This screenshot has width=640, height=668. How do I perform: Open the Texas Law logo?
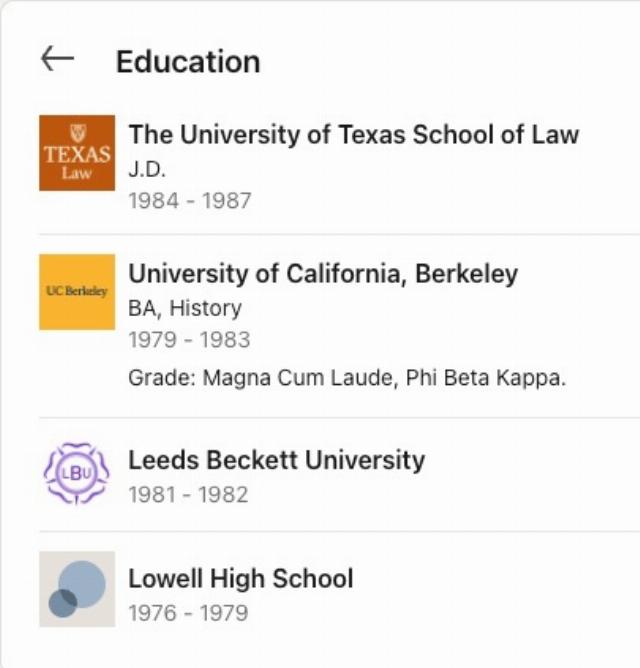(77, 153)
